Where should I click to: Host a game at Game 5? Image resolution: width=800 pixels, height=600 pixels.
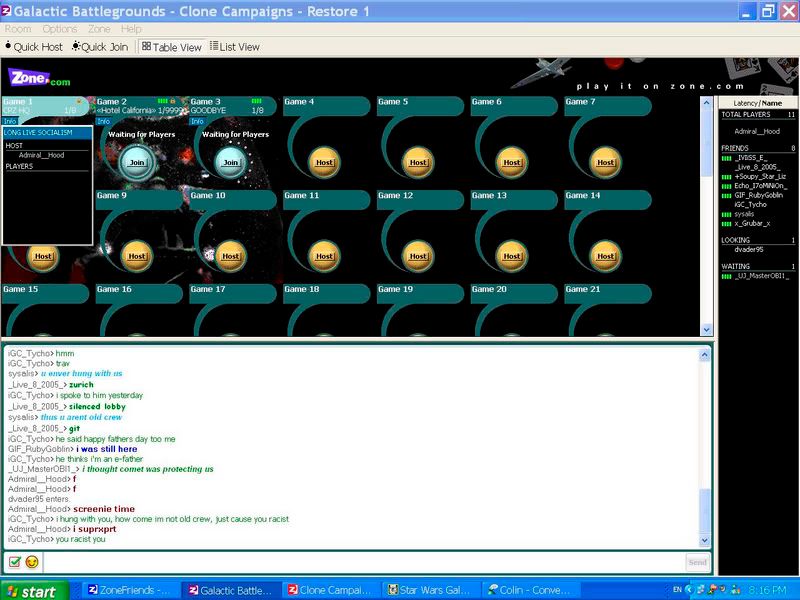coord(418,162)
